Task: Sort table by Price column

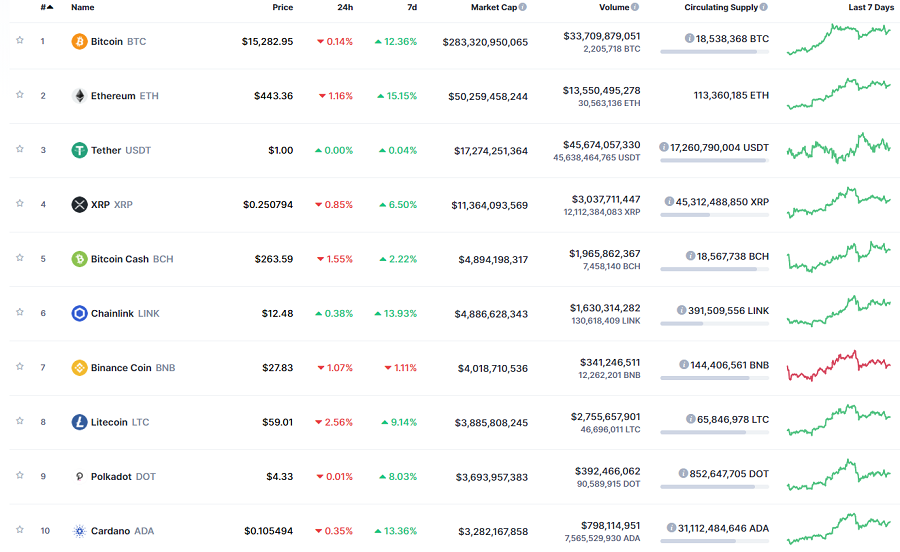Action: [x=282, y=7]
